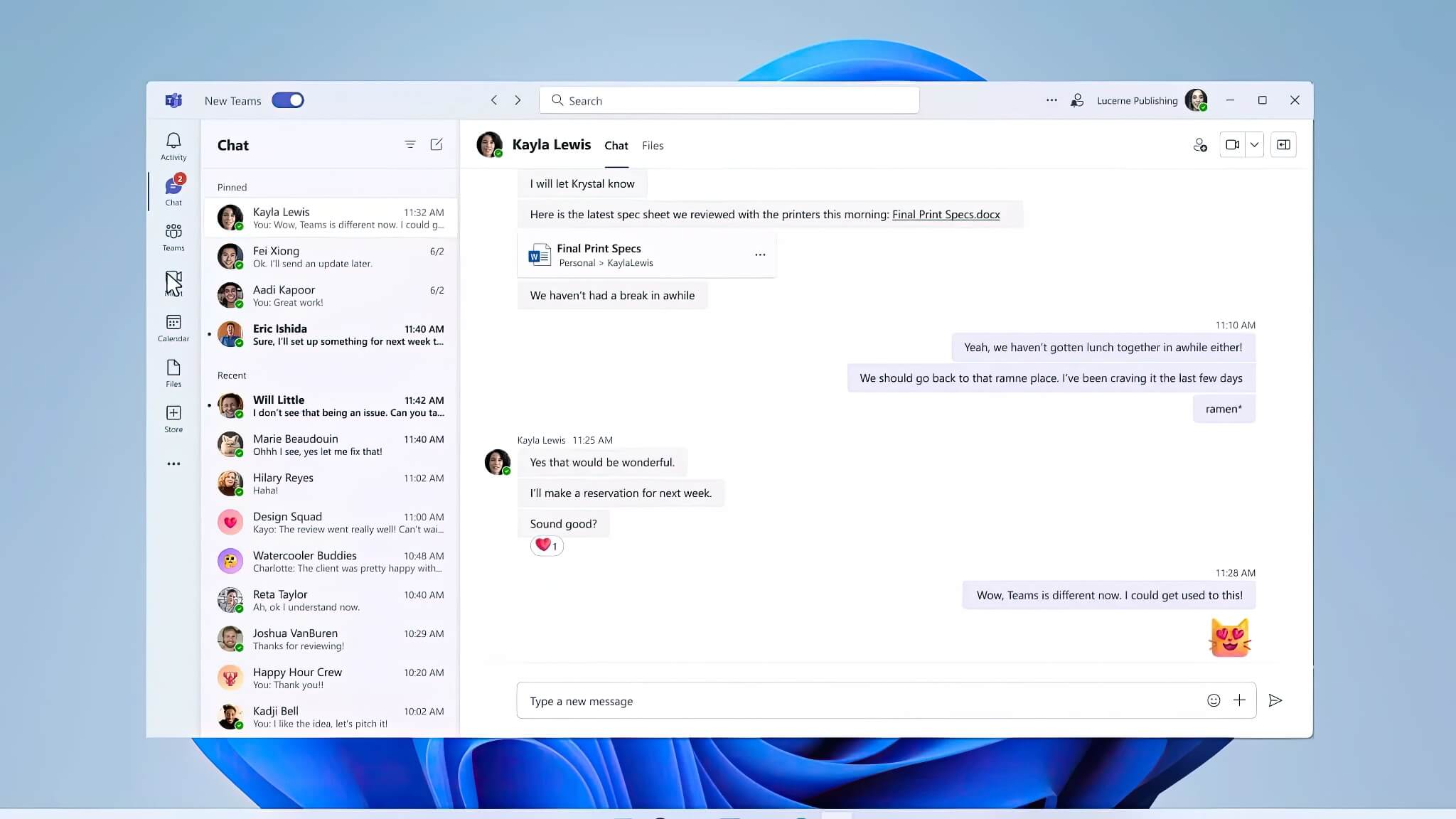Open more options for Final Print Specs

coord(760,254)
